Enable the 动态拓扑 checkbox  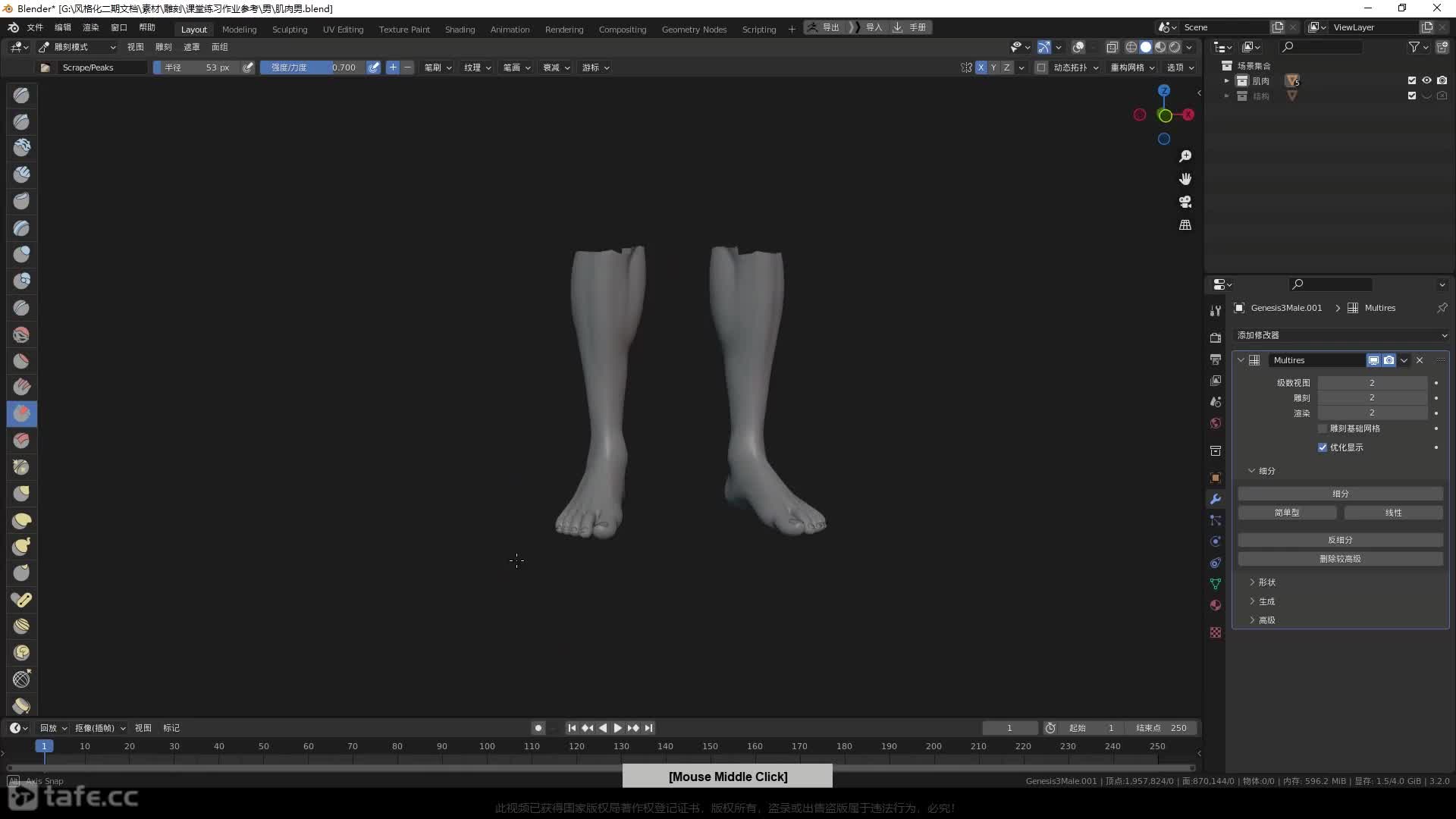(1041, 67)
